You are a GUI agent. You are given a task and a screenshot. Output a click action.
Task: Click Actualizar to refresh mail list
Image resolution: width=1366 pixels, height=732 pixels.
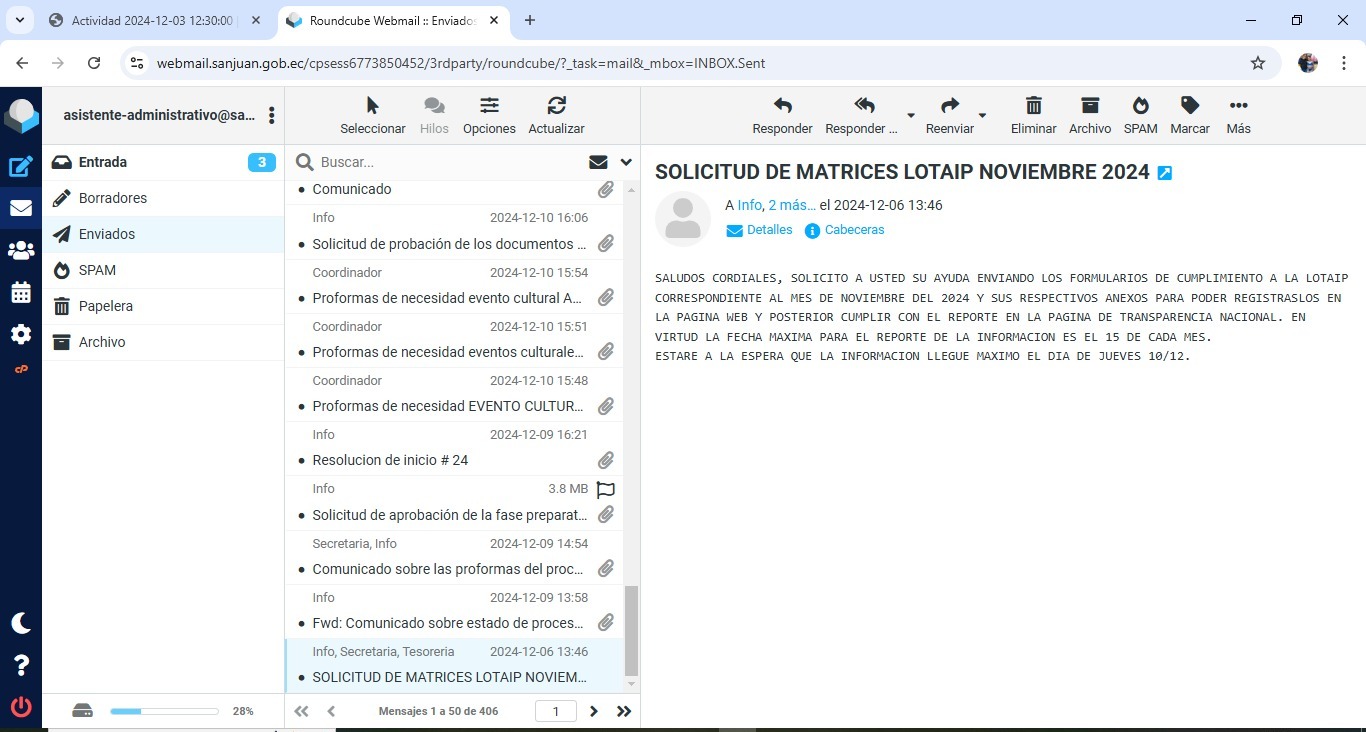tap(556, 115)
